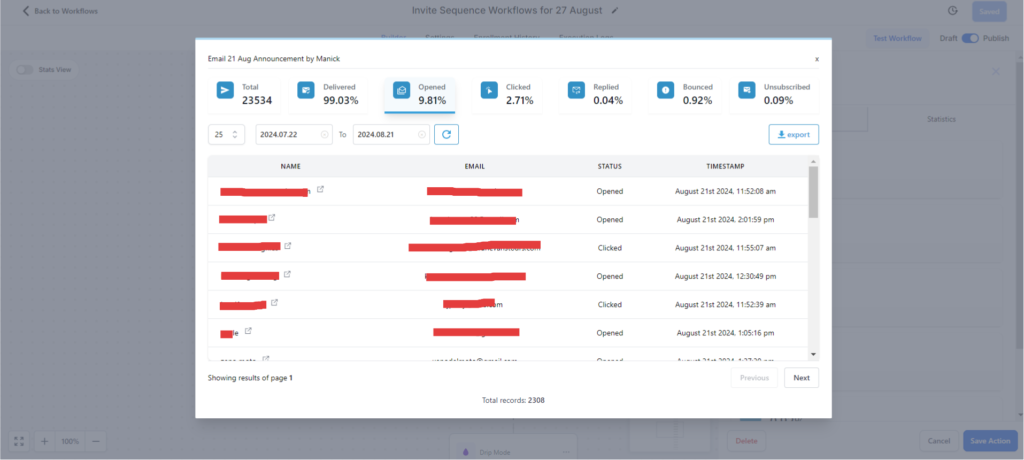Select the Replied 0.04% stat card
This screenshot has height=460, width=1024.
pos(595,95)
